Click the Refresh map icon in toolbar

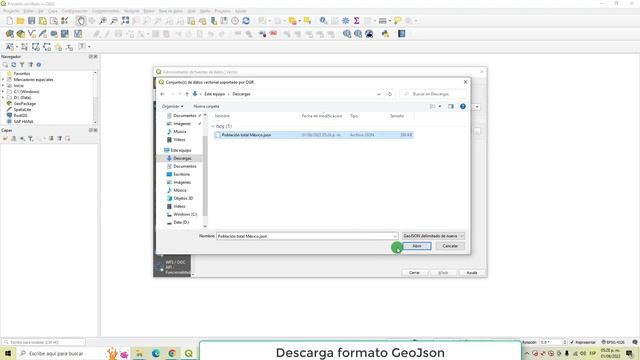(246, 21)
